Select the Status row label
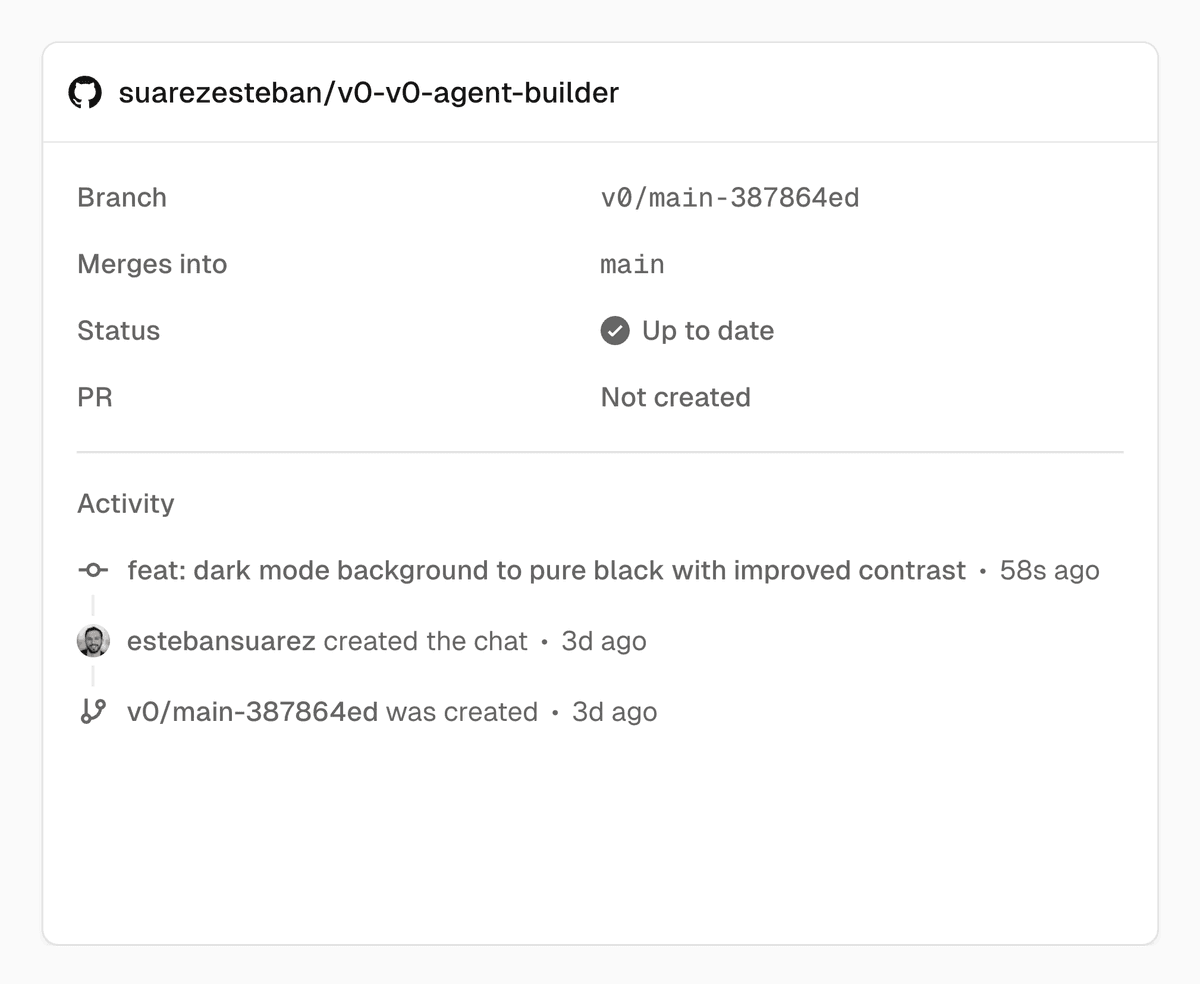 coord(118,330)
